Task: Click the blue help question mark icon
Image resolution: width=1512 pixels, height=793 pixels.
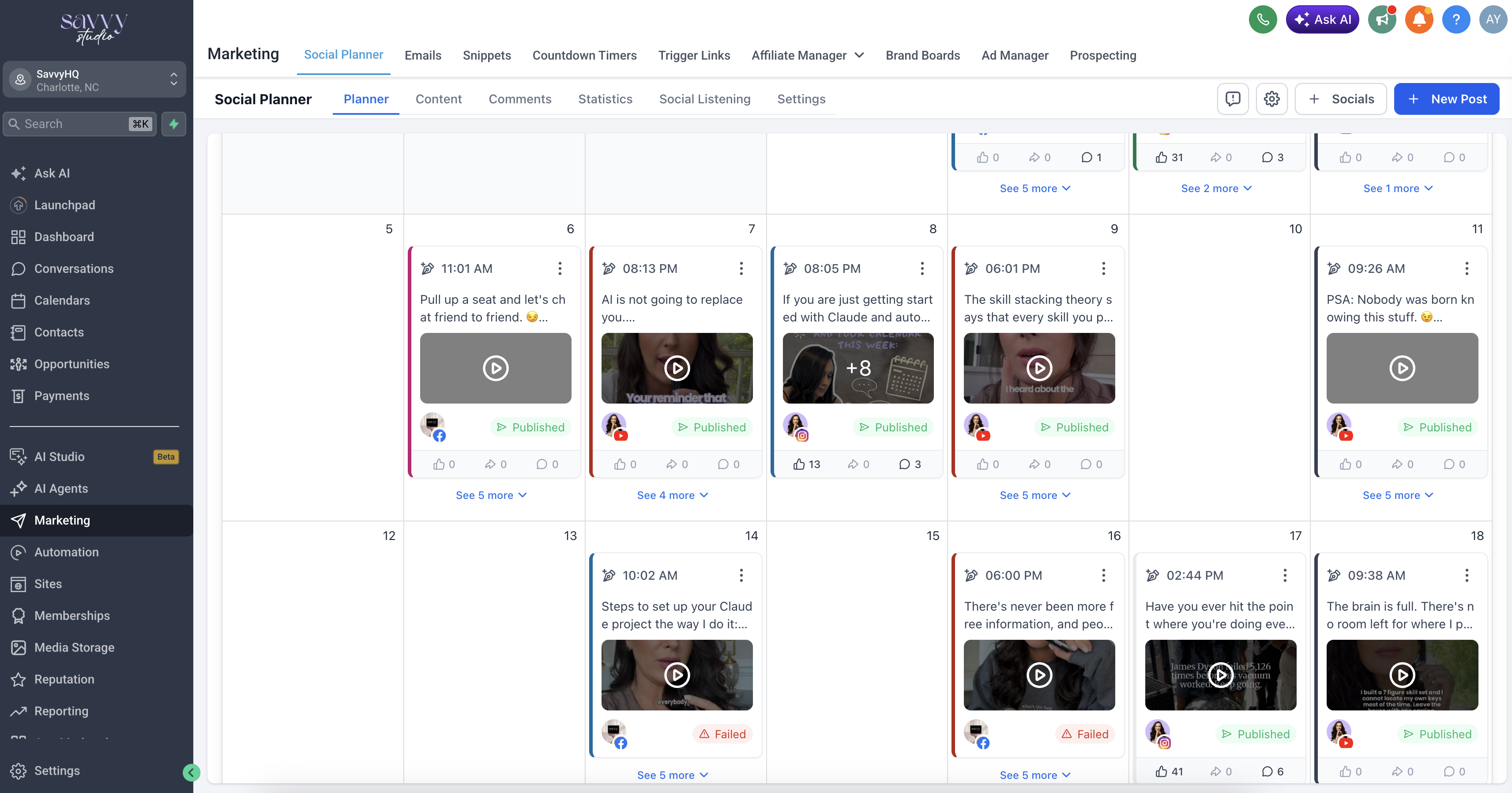Action: coord(1456,20)
